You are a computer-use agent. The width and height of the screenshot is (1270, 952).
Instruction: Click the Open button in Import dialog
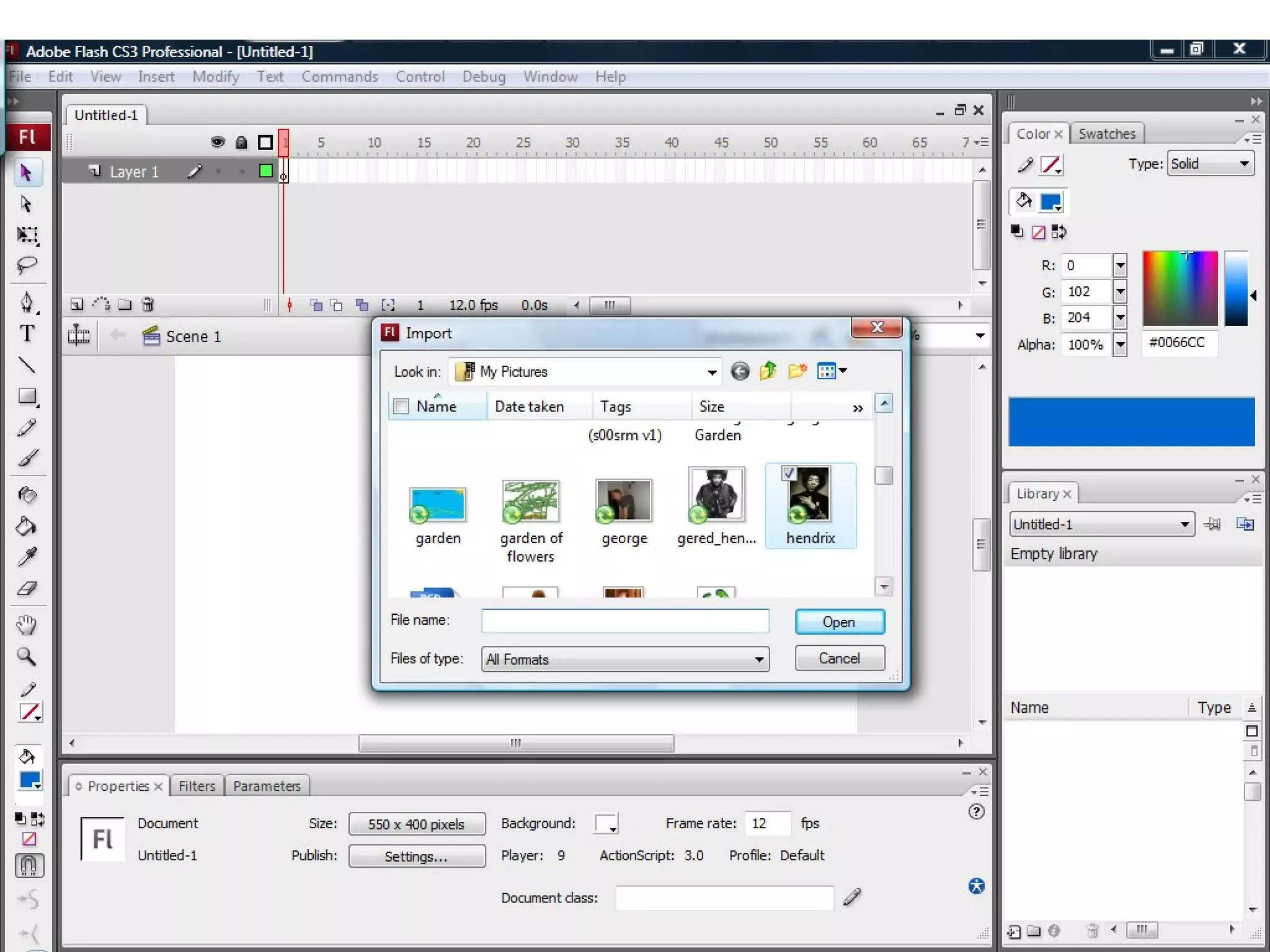pyautogui.click(x=839, y=622)
